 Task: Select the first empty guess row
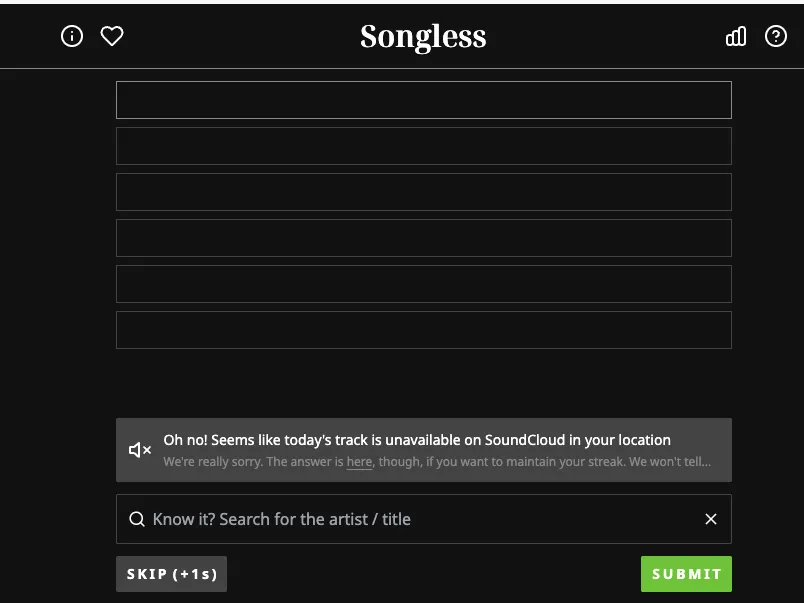[x=423, y=99]
